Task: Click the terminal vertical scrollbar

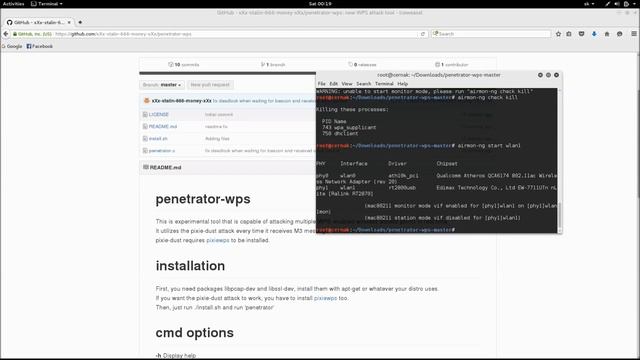Action: point(560,160)
